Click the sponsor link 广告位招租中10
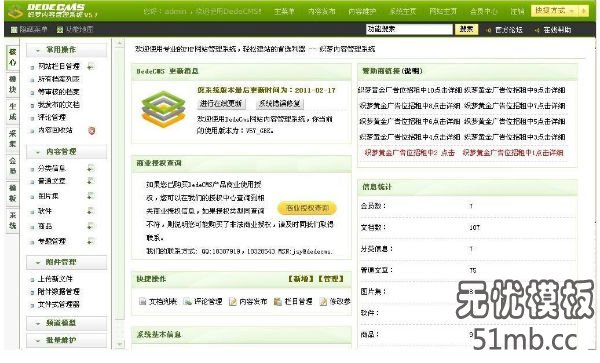 tap(409, 90)
